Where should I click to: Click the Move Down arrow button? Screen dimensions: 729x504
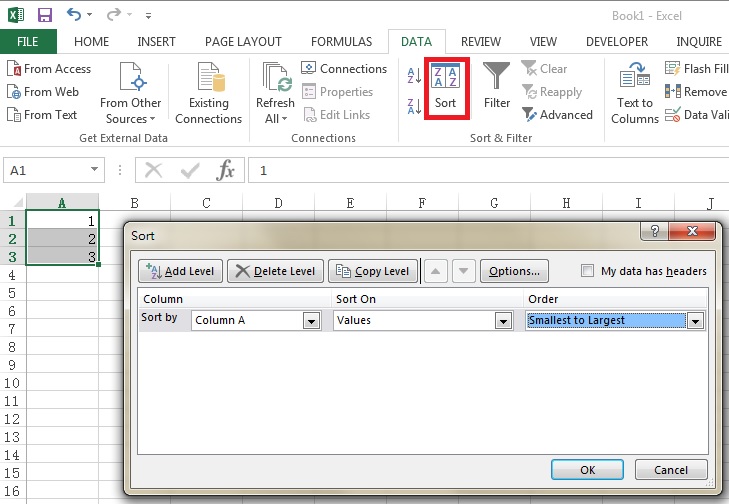(464, 271)
